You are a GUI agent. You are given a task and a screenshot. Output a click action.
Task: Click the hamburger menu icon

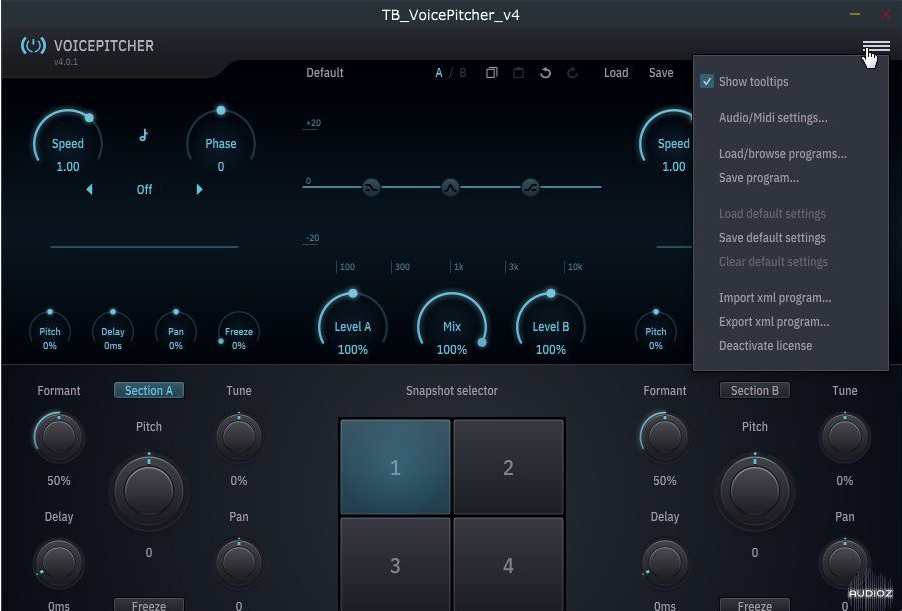coord(876,47)
